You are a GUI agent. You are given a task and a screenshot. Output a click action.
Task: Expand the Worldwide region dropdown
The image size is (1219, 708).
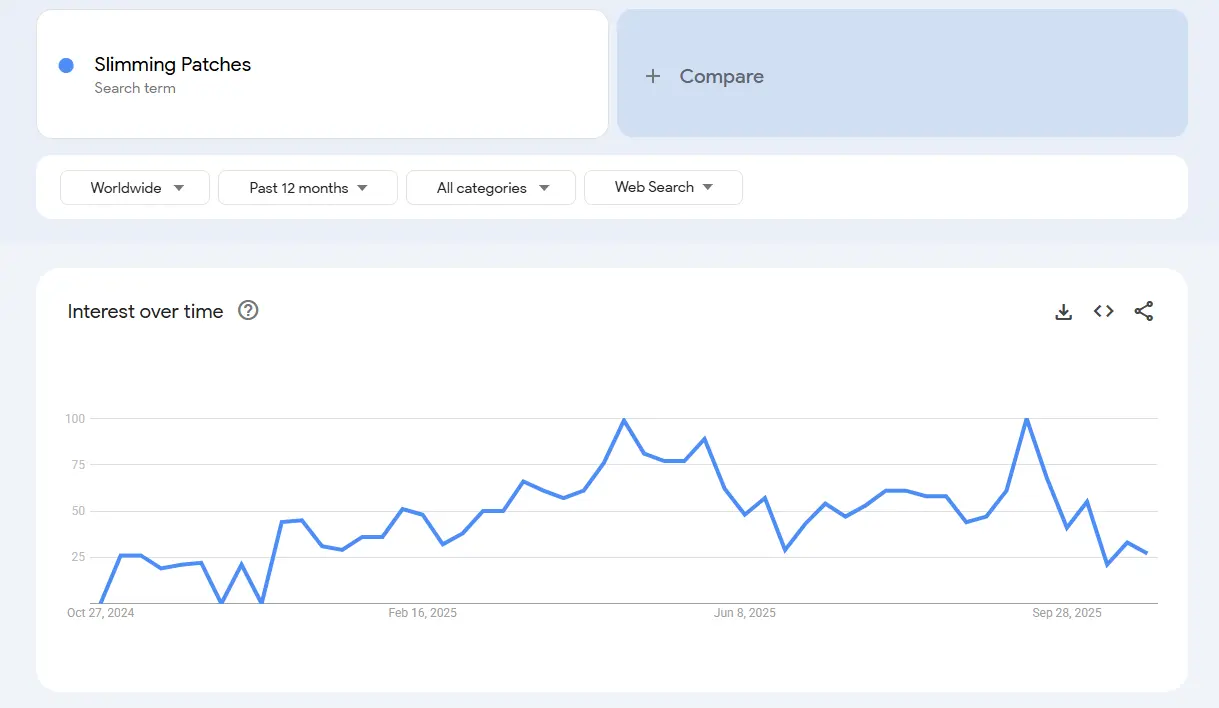click(135, 188)
